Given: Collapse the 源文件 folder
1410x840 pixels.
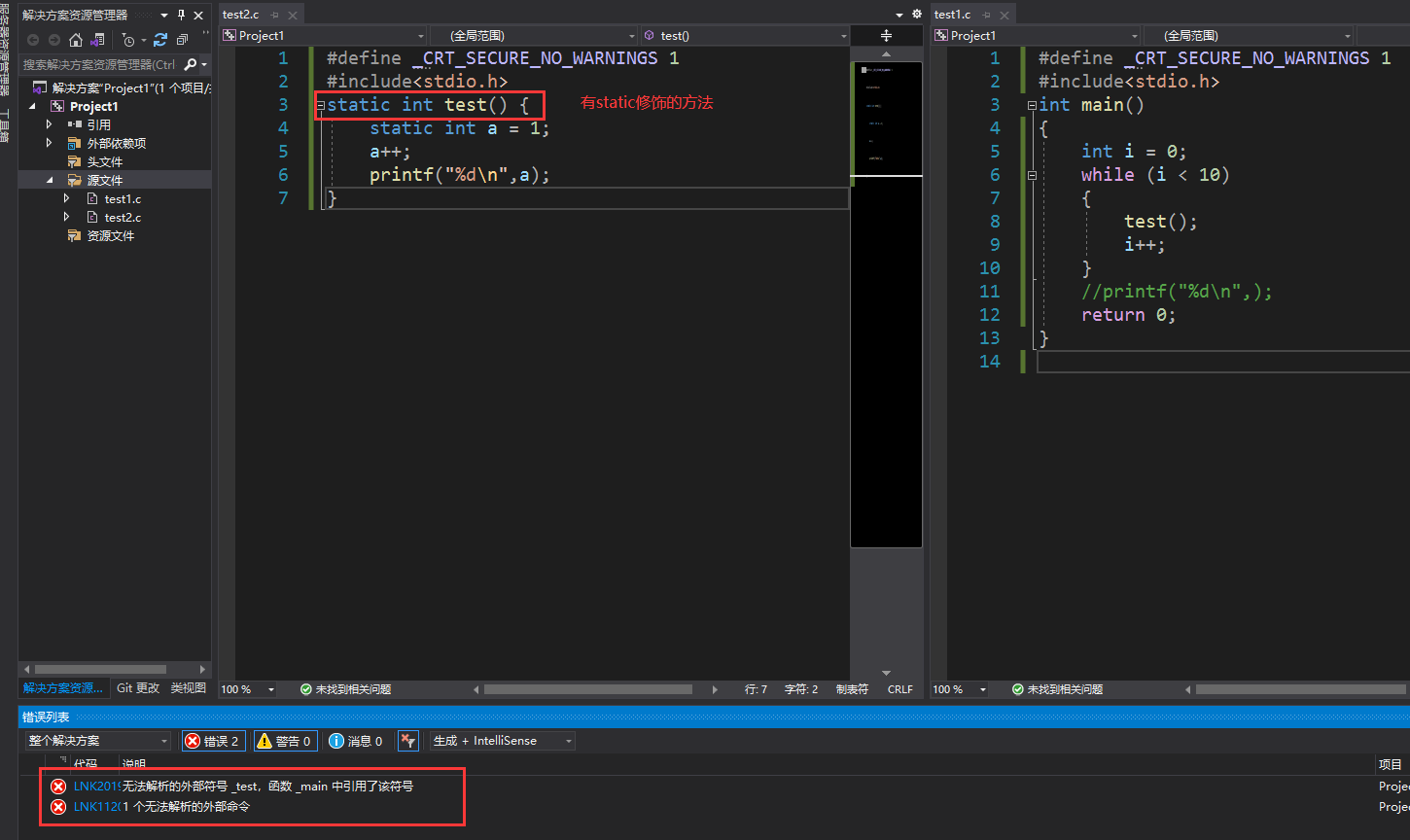Looking at the screenshot, I should 50,180.
